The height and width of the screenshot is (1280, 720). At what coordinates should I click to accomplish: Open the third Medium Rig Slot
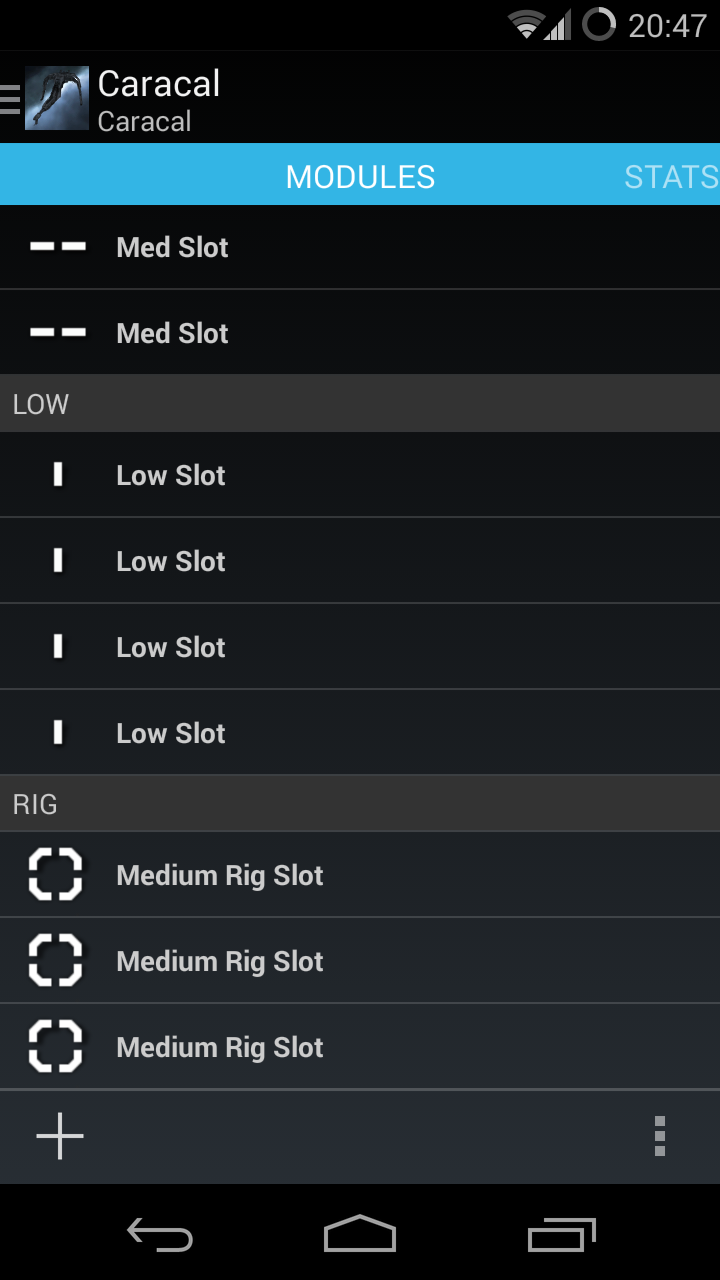(360, 1047)
